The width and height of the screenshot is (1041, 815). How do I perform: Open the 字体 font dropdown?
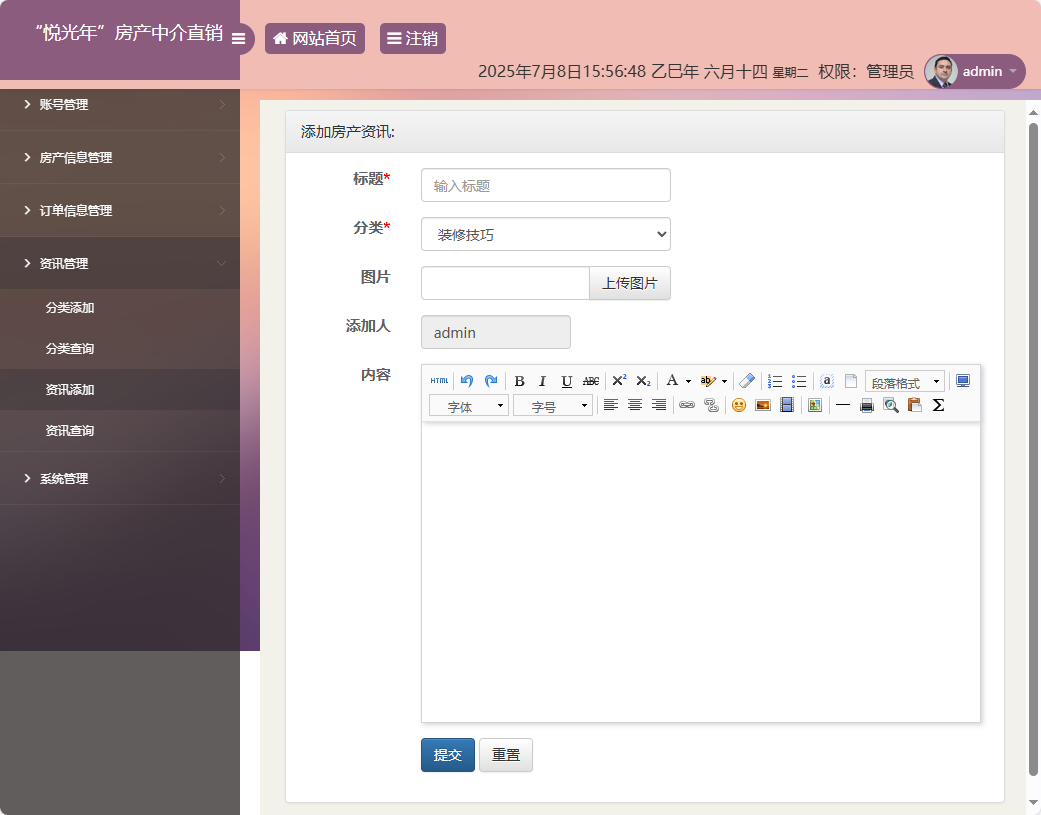point(468,405)
